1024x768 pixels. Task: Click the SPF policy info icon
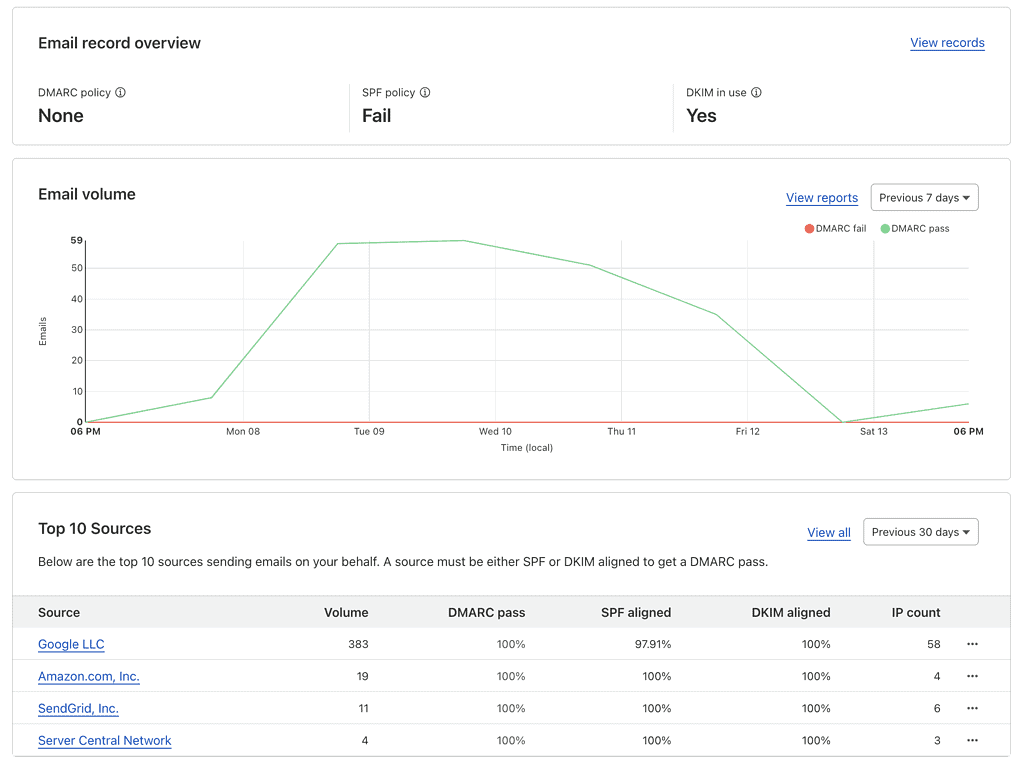[425, 92]
